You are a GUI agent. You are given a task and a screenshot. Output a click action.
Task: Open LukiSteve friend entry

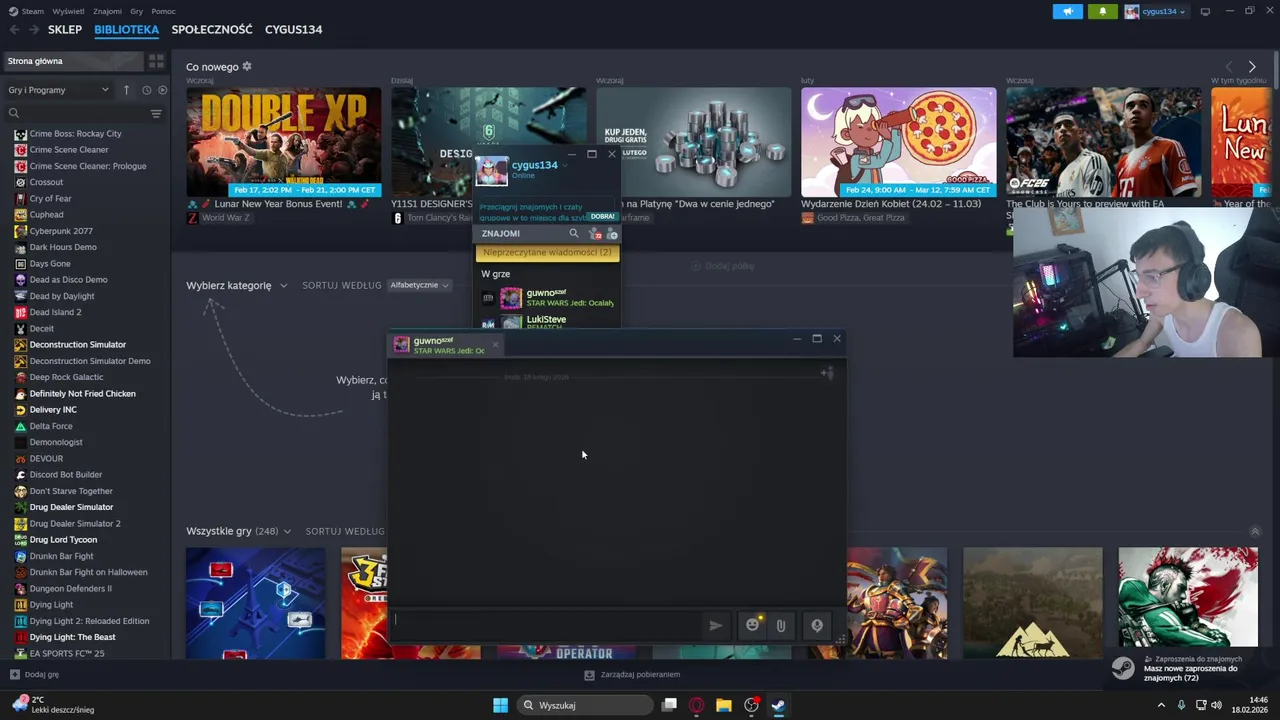click(x=547, y=322)
